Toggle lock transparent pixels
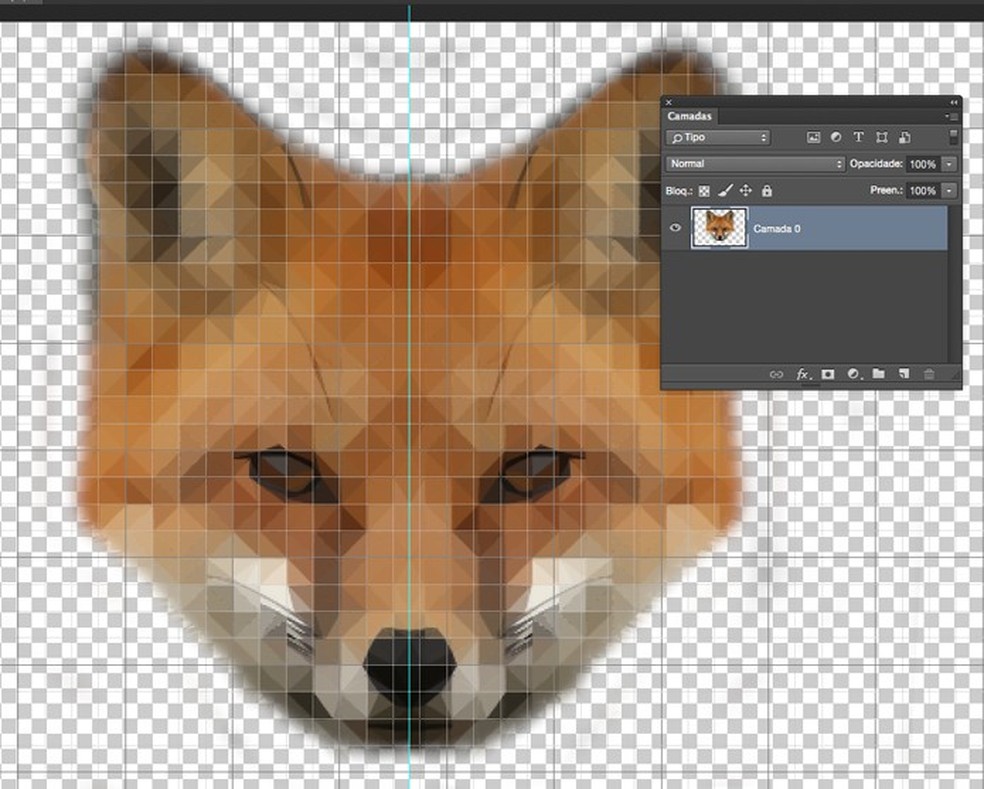 [x=704, y=190]
